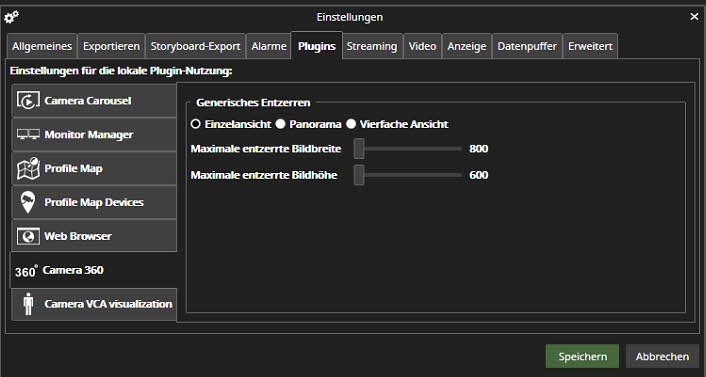Click the width value 800

pos(478,149)
